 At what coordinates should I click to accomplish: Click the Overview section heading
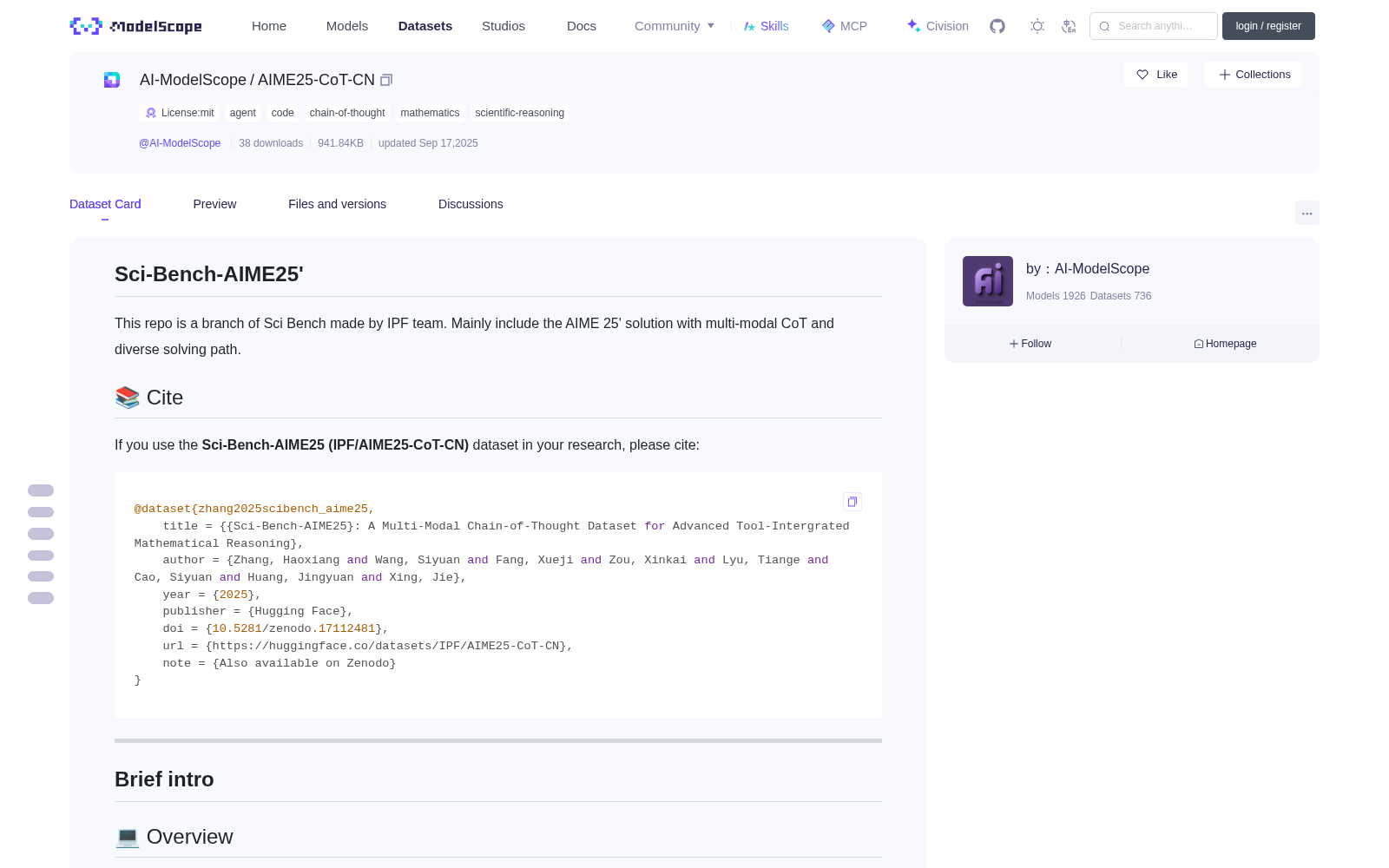pos(174,837)
